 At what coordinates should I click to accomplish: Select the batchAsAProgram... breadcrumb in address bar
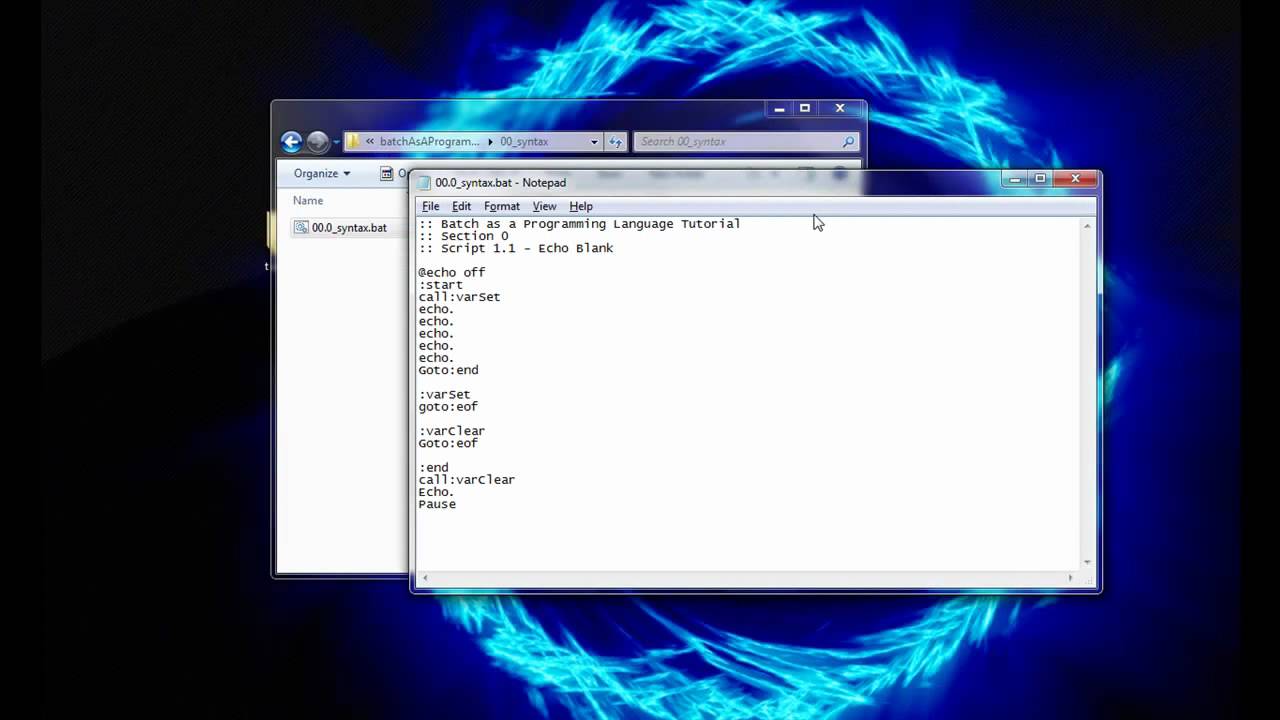[x=429, y=141]
